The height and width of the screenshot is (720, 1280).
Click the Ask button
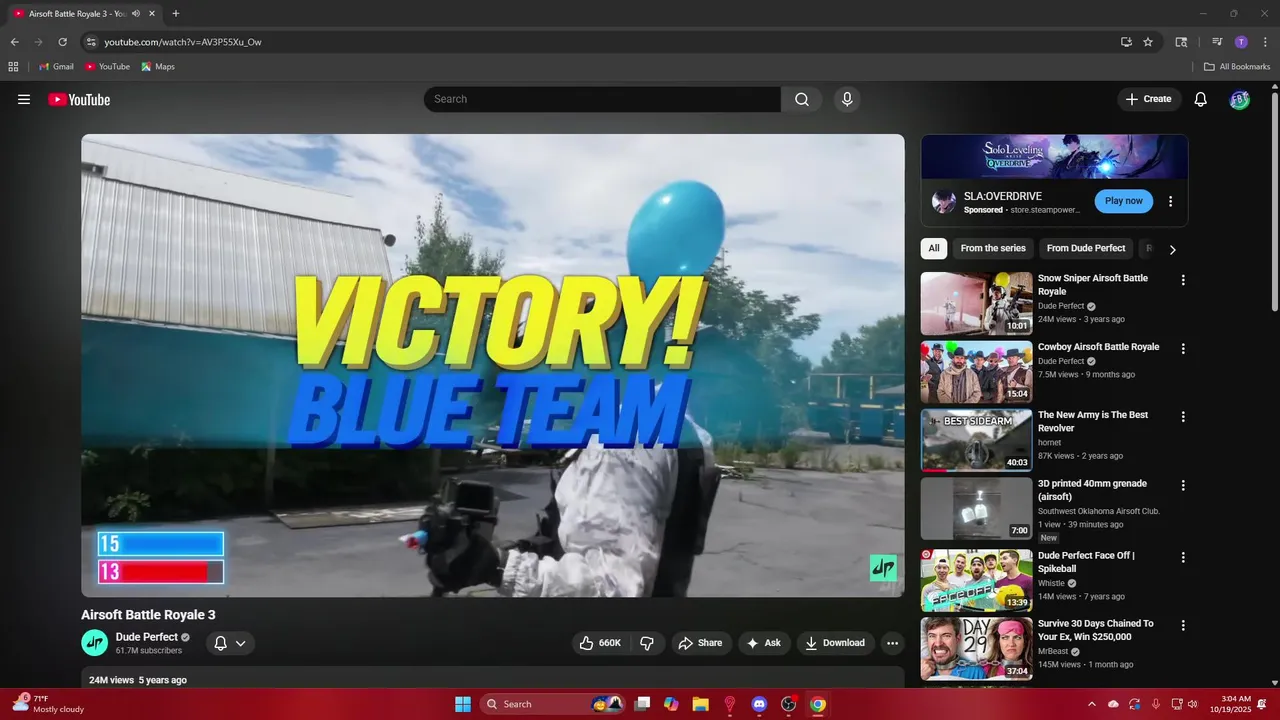coord(763,643)
